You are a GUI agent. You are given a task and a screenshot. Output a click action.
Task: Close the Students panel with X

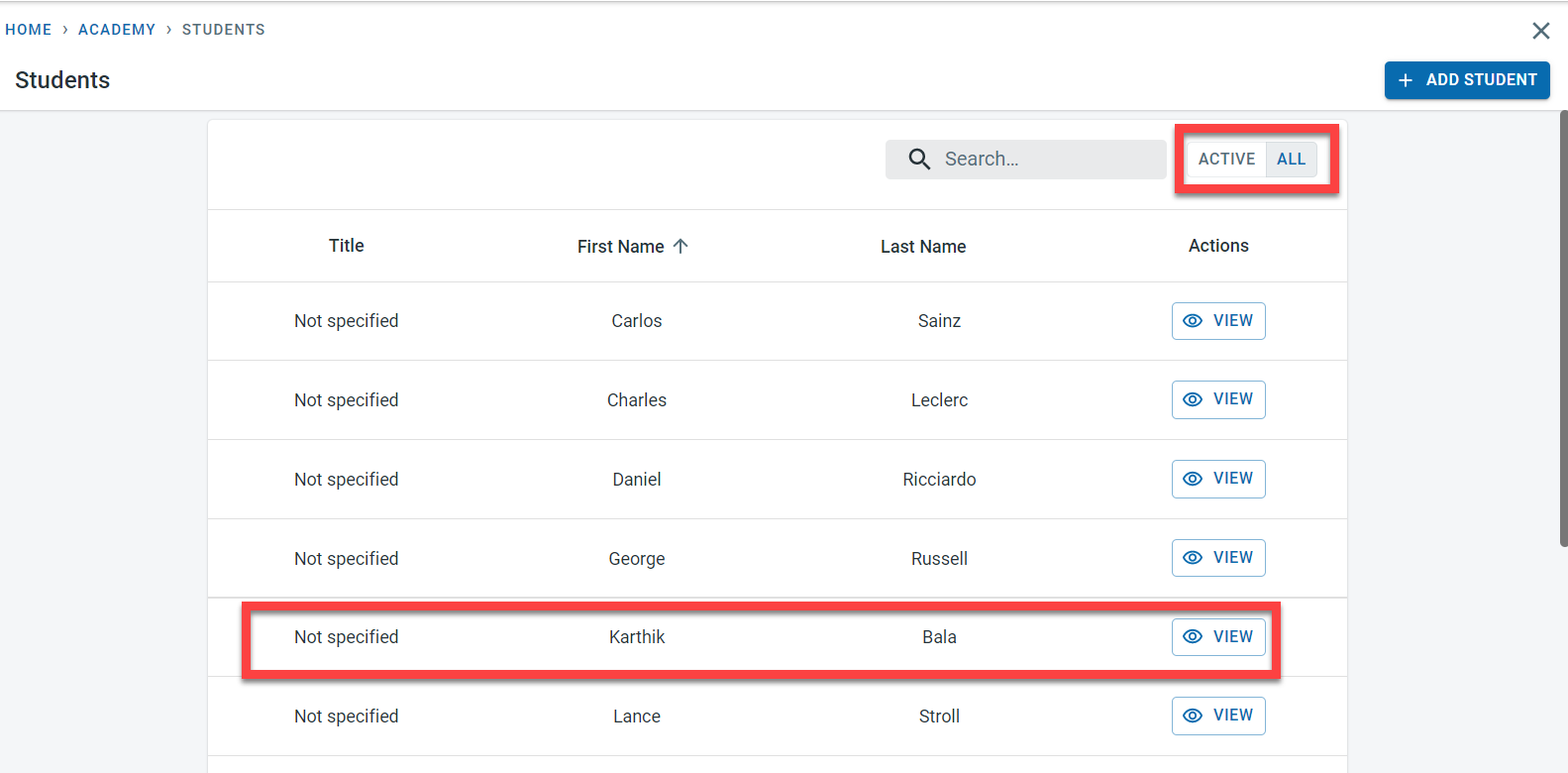[1540, 31]
